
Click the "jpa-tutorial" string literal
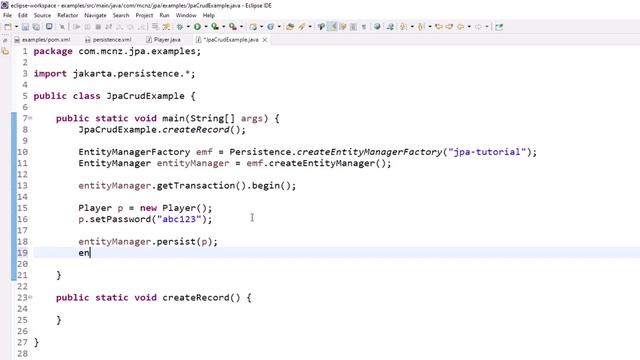coord(487,152)
